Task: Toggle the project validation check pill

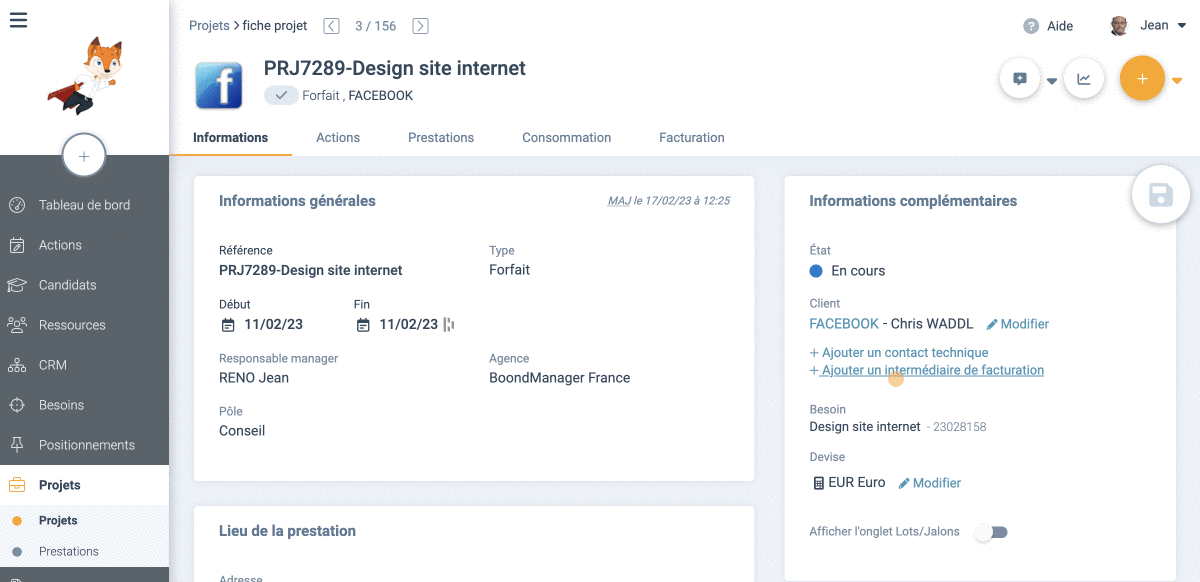Action: (x=281, y=96)
